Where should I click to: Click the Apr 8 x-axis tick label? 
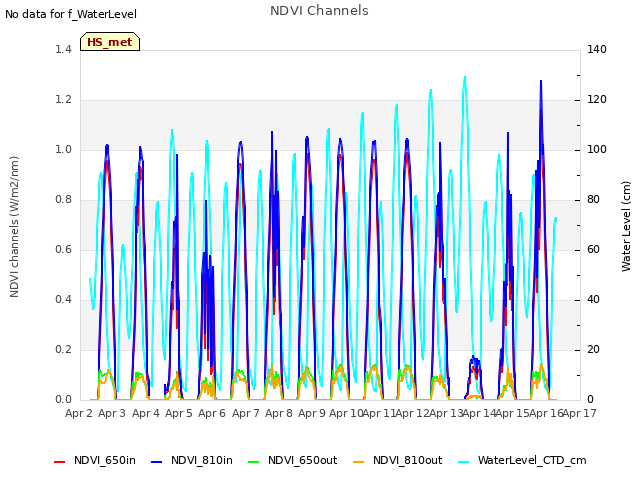click(x=279, y=413)
